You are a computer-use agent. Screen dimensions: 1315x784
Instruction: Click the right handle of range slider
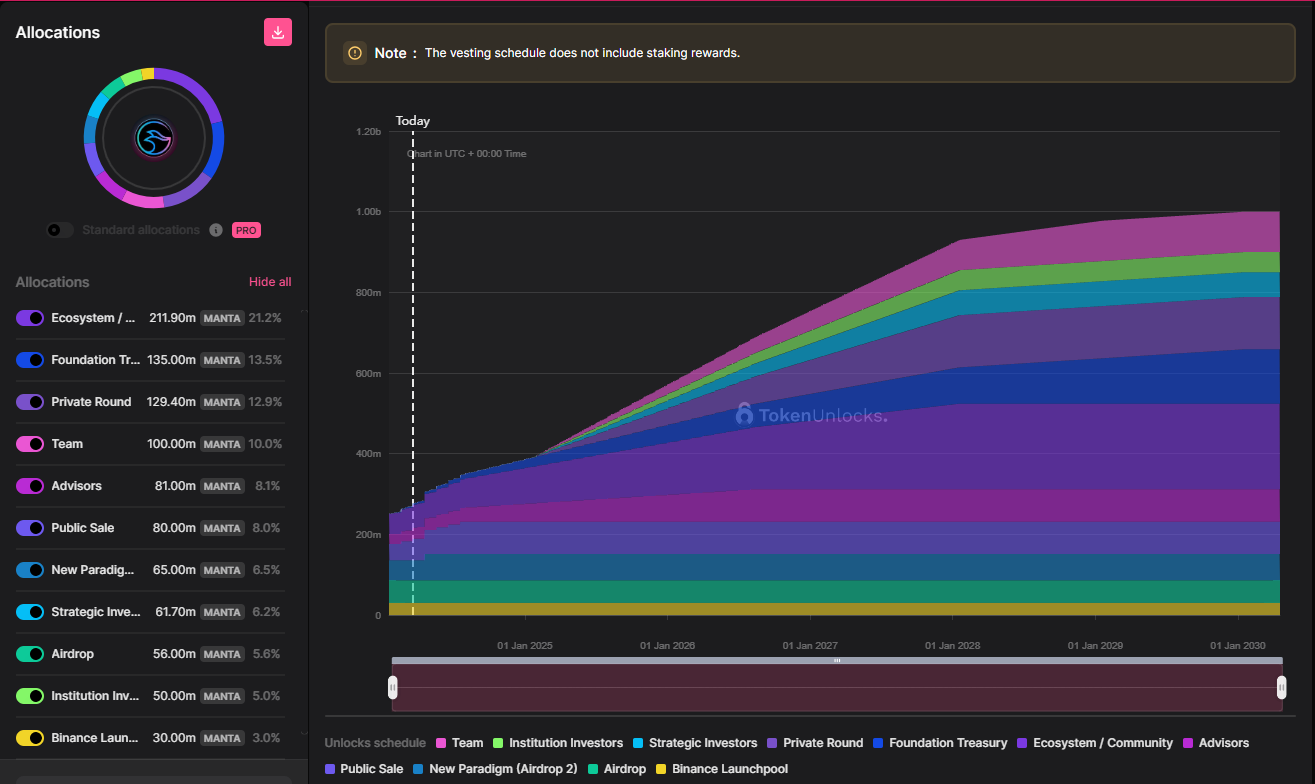click(1281, 687)
